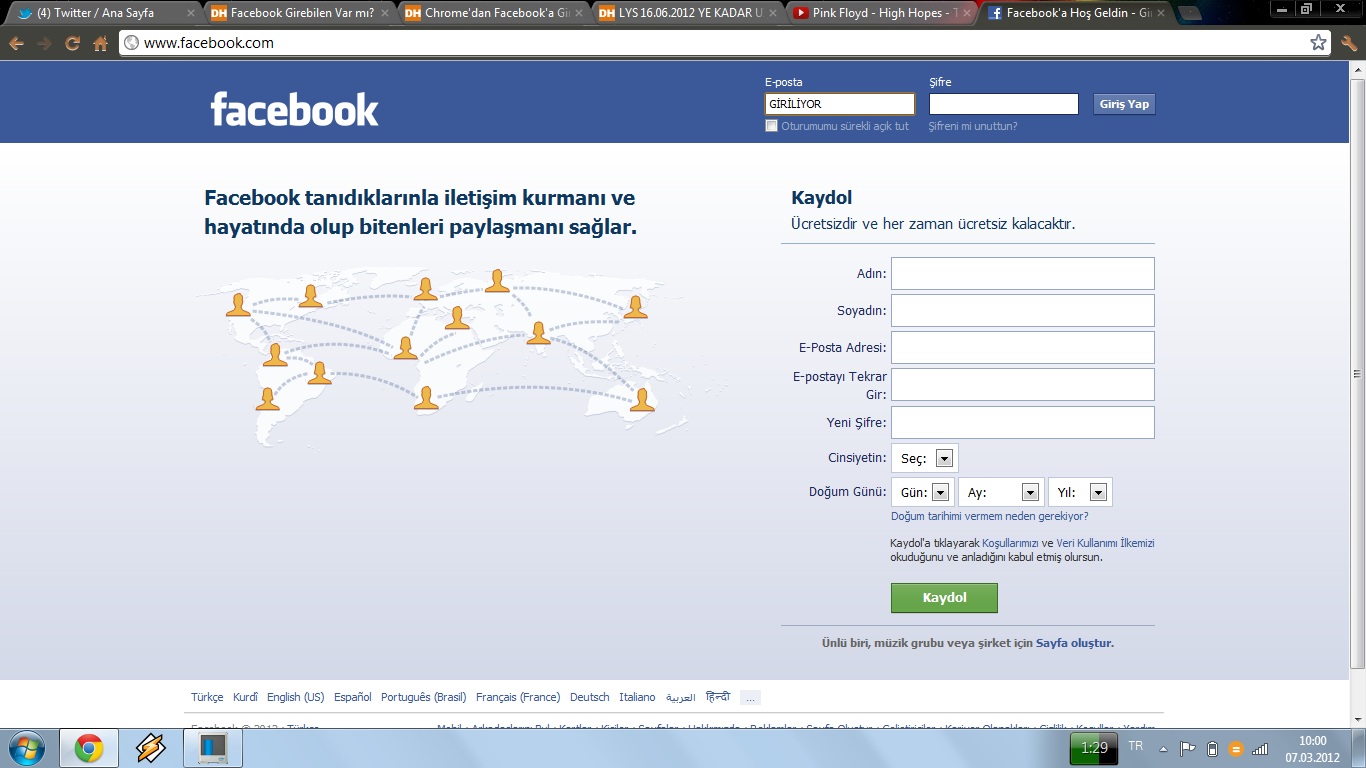1366x768 pixels.
Task: Open the Ay birthday month dropdown
Action: (x=1001, y=492)
